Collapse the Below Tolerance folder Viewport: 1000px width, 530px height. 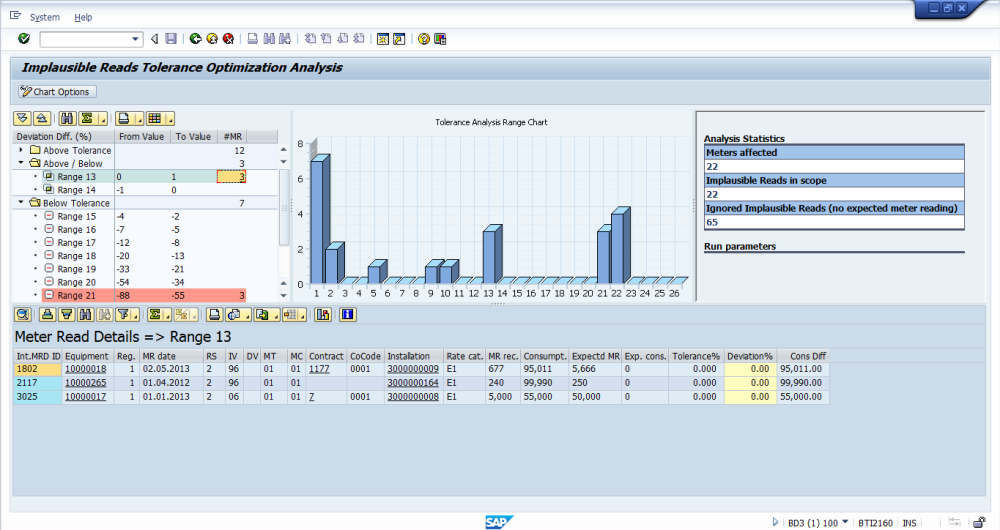tap(21, 203)
